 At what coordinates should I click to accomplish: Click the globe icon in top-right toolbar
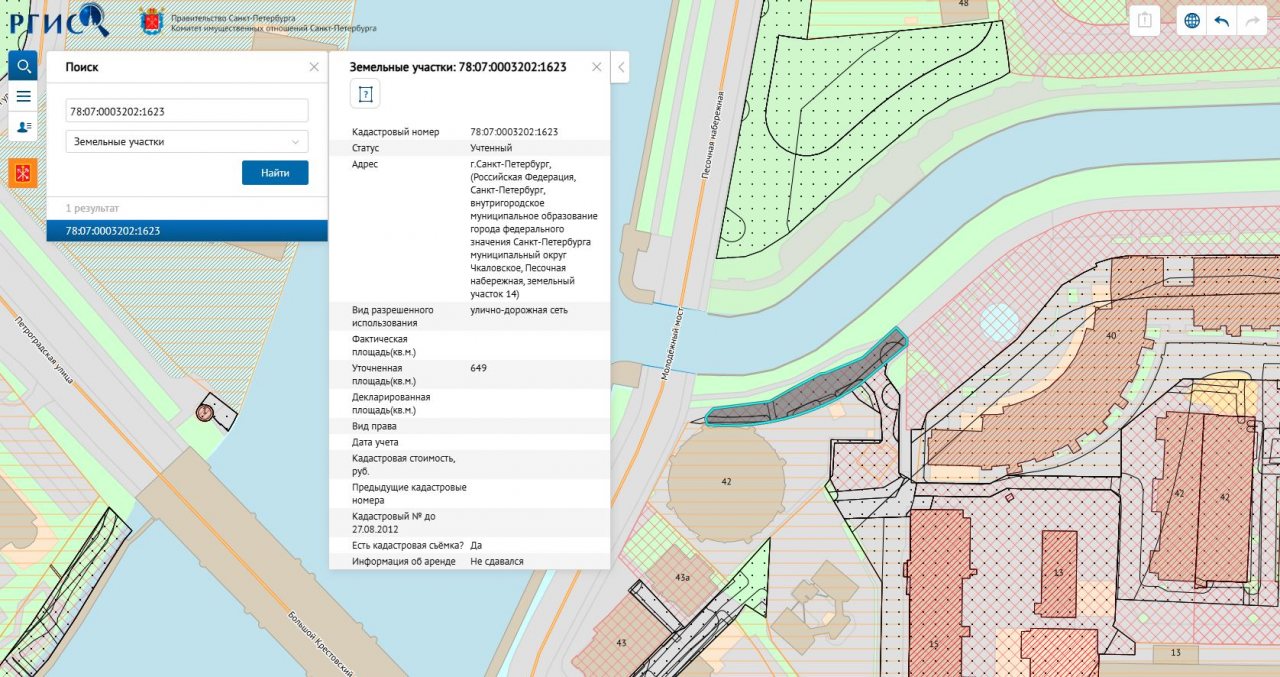(x=1191, y=20)
